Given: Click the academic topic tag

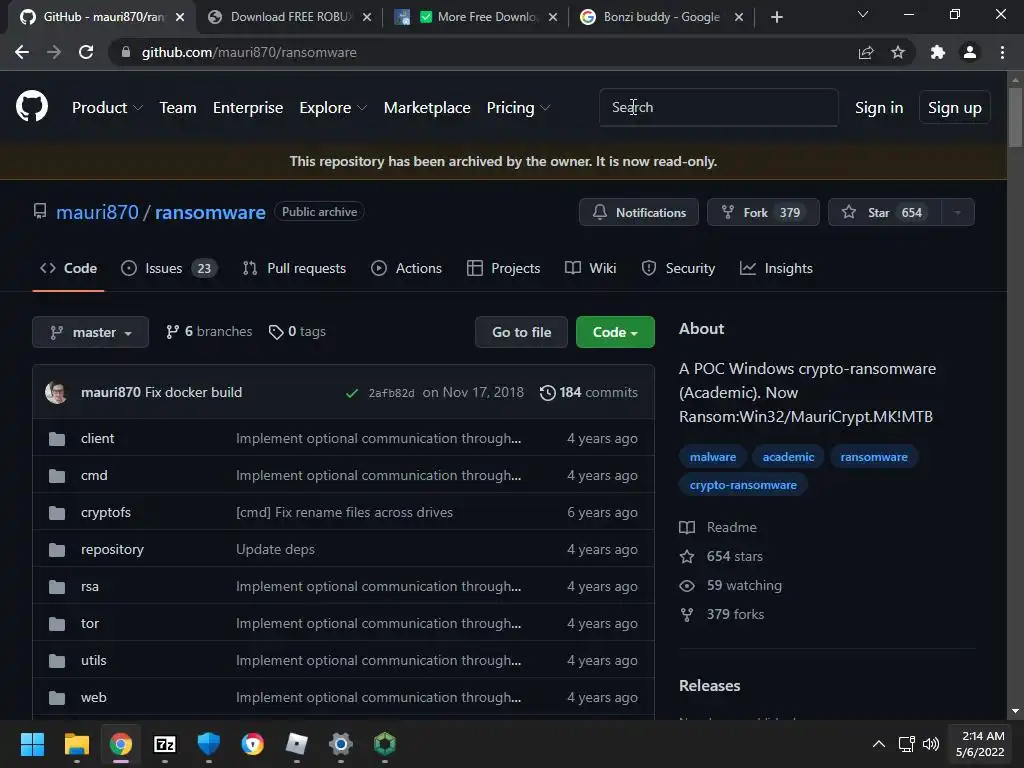Looking at the screenshot, I should coord(788,457).
